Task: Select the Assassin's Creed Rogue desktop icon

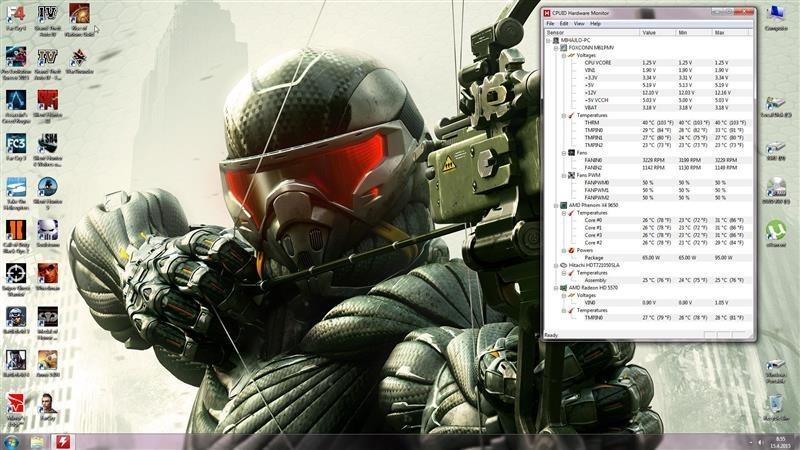Action: pyautogui.click(x=16, y=101)
